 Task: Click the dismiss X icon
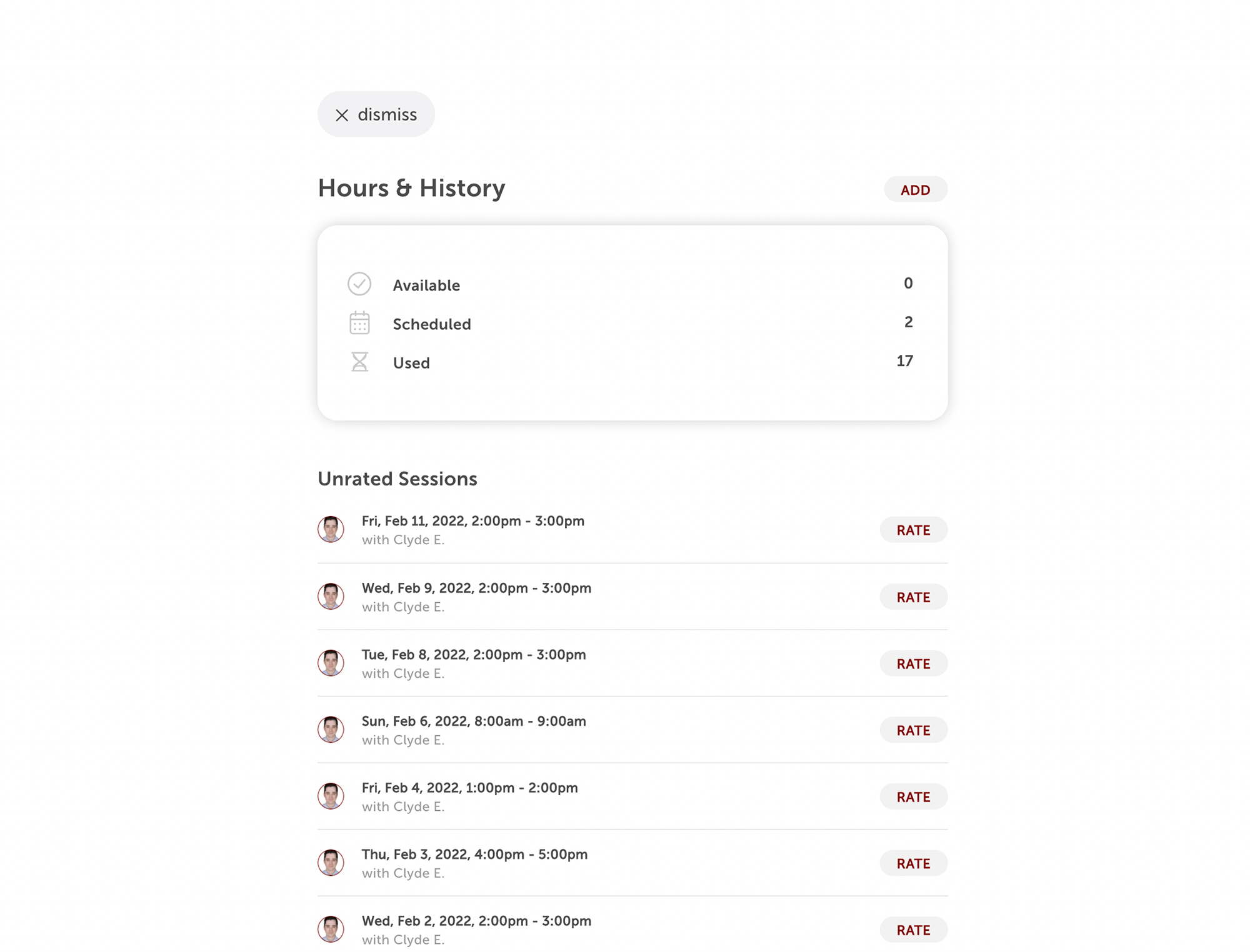[x=342, y=115]
